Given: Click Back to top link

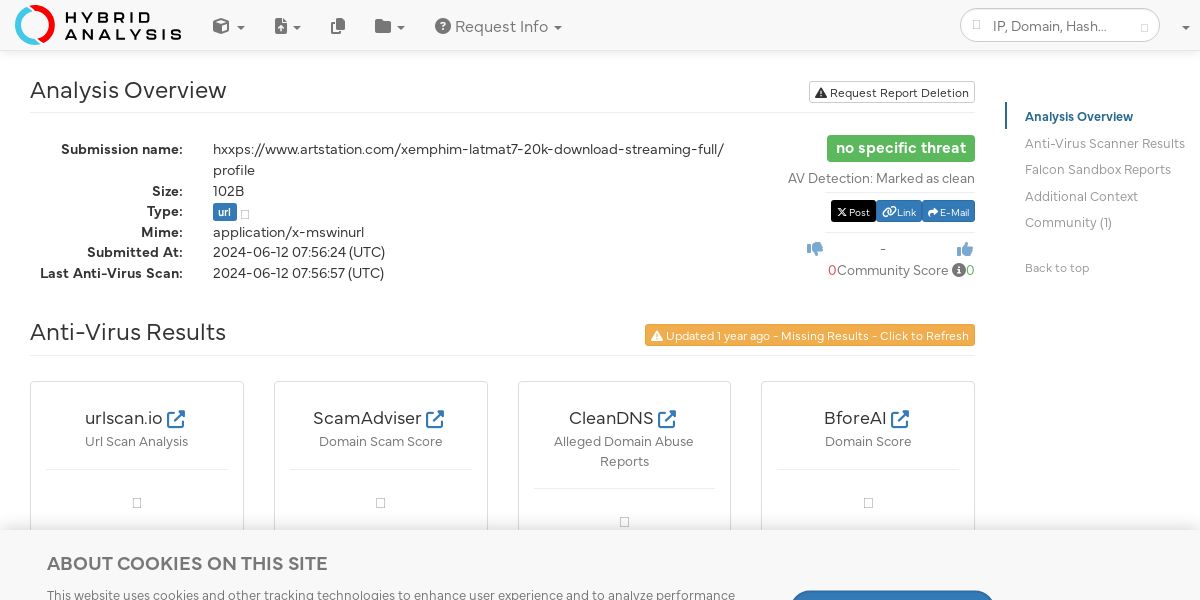Looking at the screenshot, I should coord(1057,268).
